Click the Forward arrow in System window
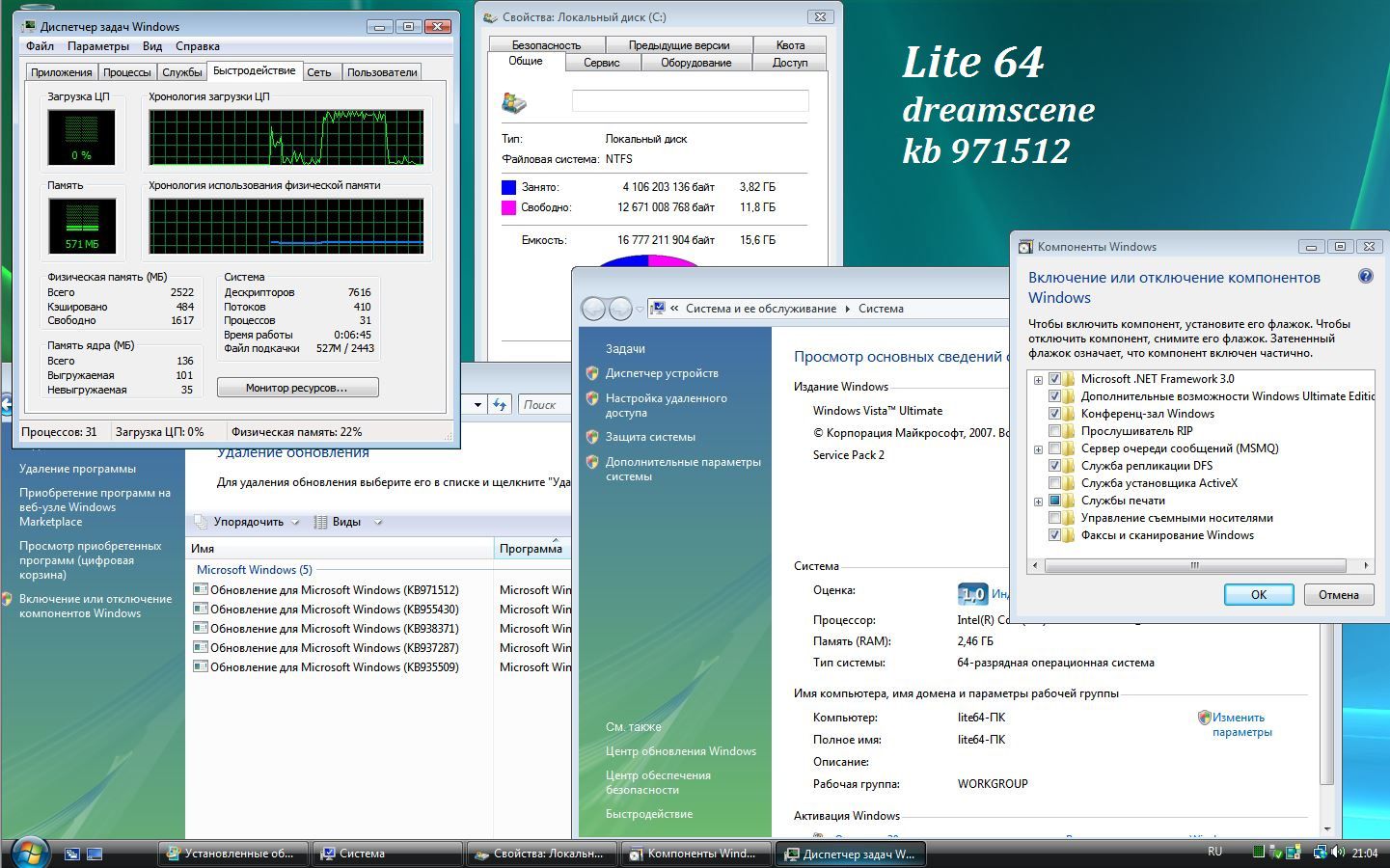 (x=620, y=309)
